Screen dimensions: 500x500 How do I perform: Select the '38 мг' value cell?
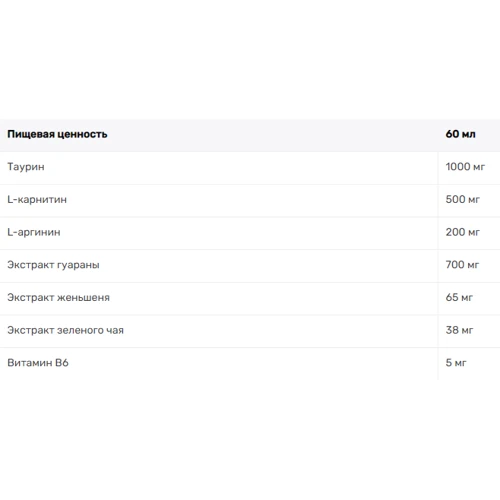459,330
